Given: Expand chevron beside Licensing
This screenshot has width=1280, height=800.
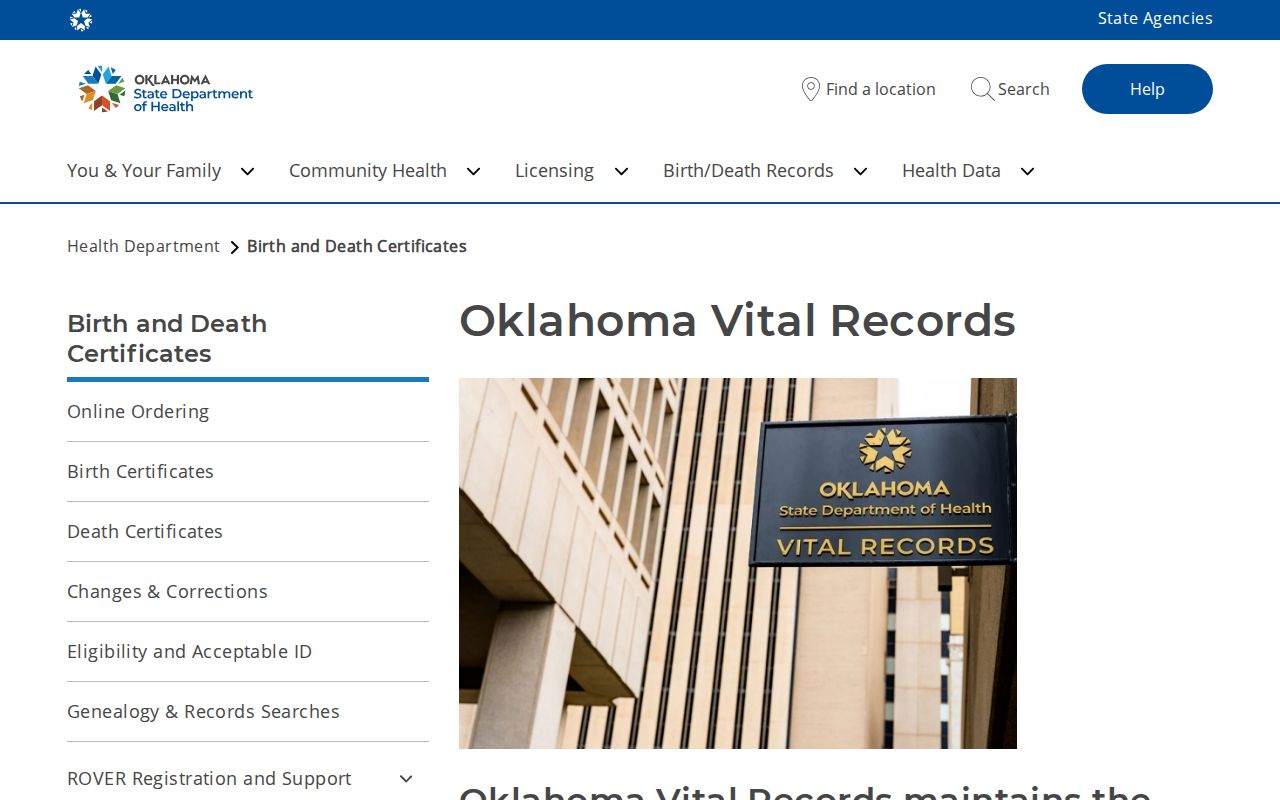Looking at the screenshot, I should click(621, 171).
